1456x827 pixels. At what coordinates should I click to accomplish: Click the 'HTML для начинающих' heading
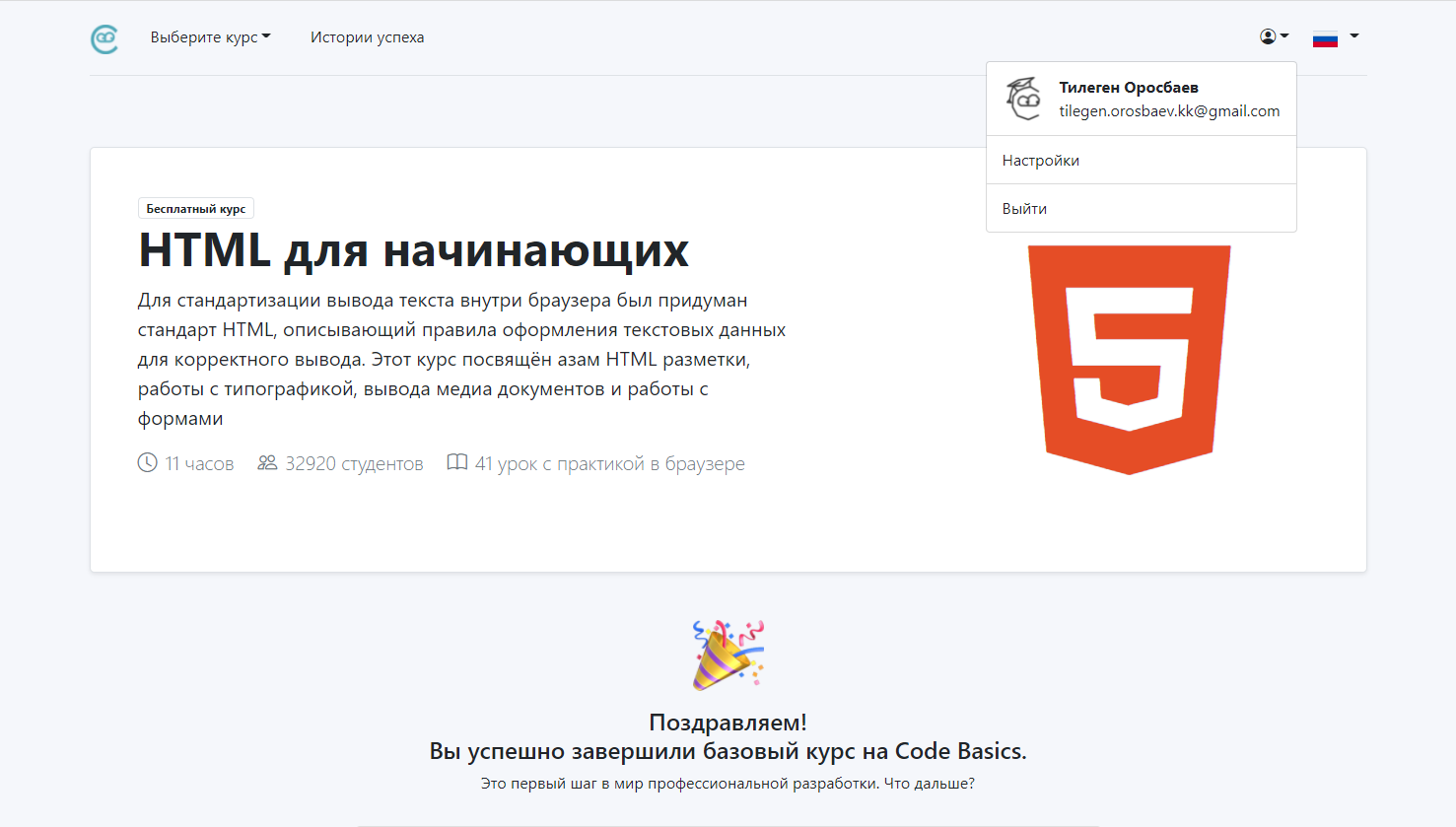tap(413, 250)
